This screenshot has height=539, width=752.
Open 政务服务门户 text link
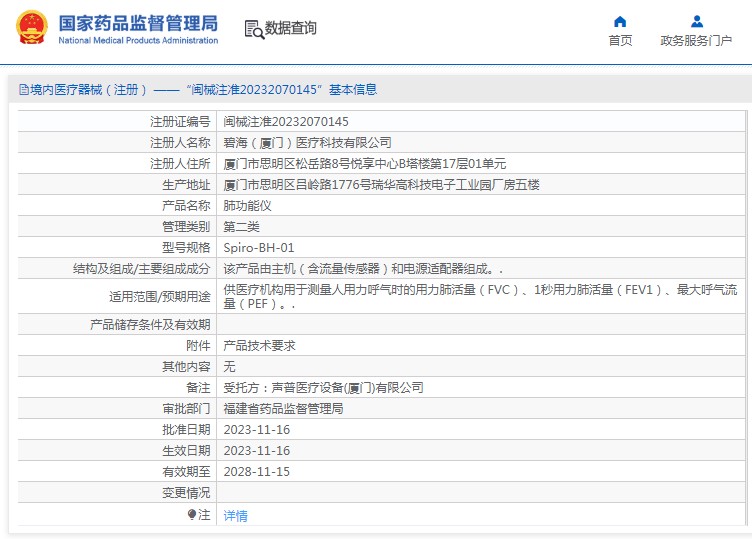[696, 41]
